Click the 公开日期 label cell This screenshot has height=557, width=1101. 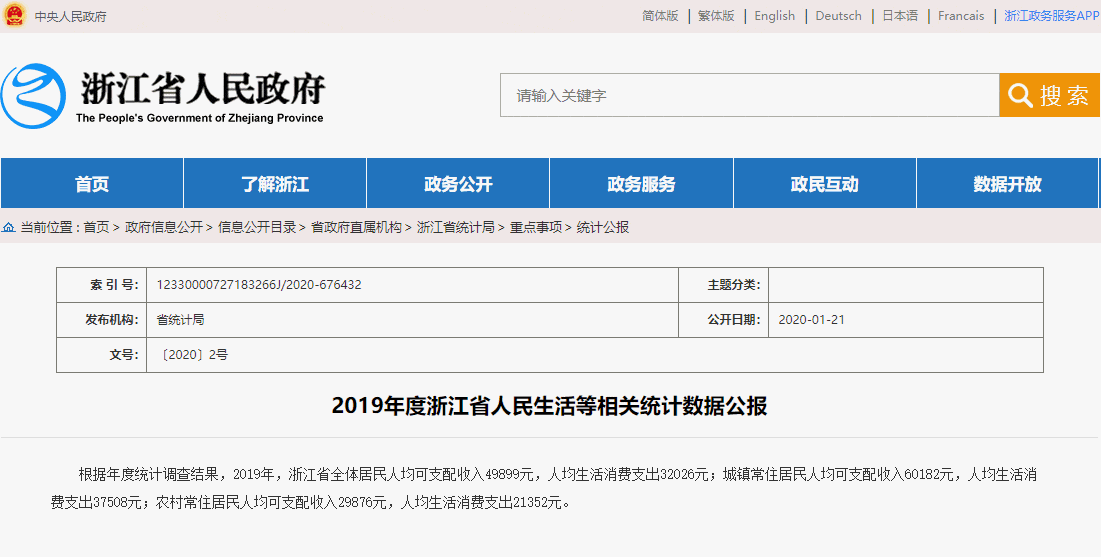[x=724, y=320]
